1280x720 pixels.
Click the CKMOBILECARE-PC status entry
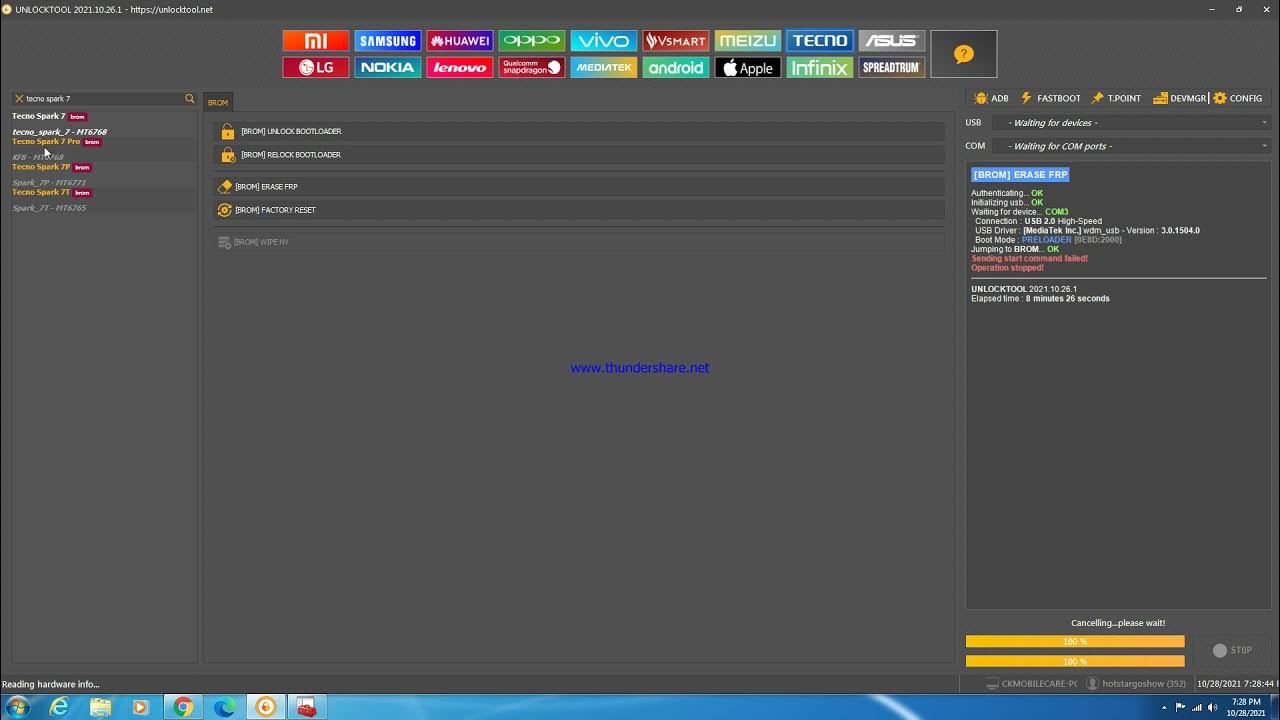1031,684
